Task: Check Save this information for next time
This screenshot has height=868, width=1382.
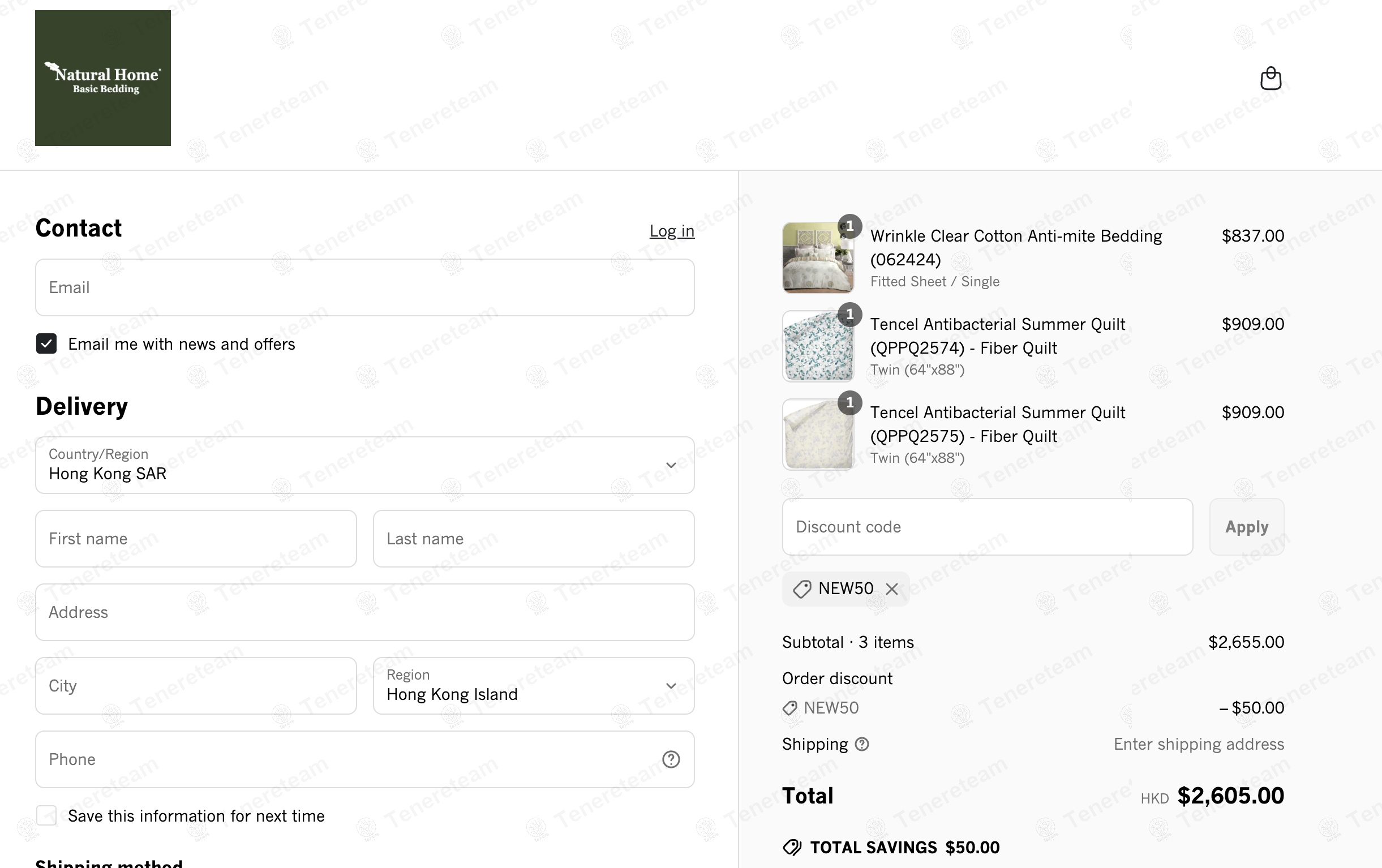Action: click(x=46, y=815)
